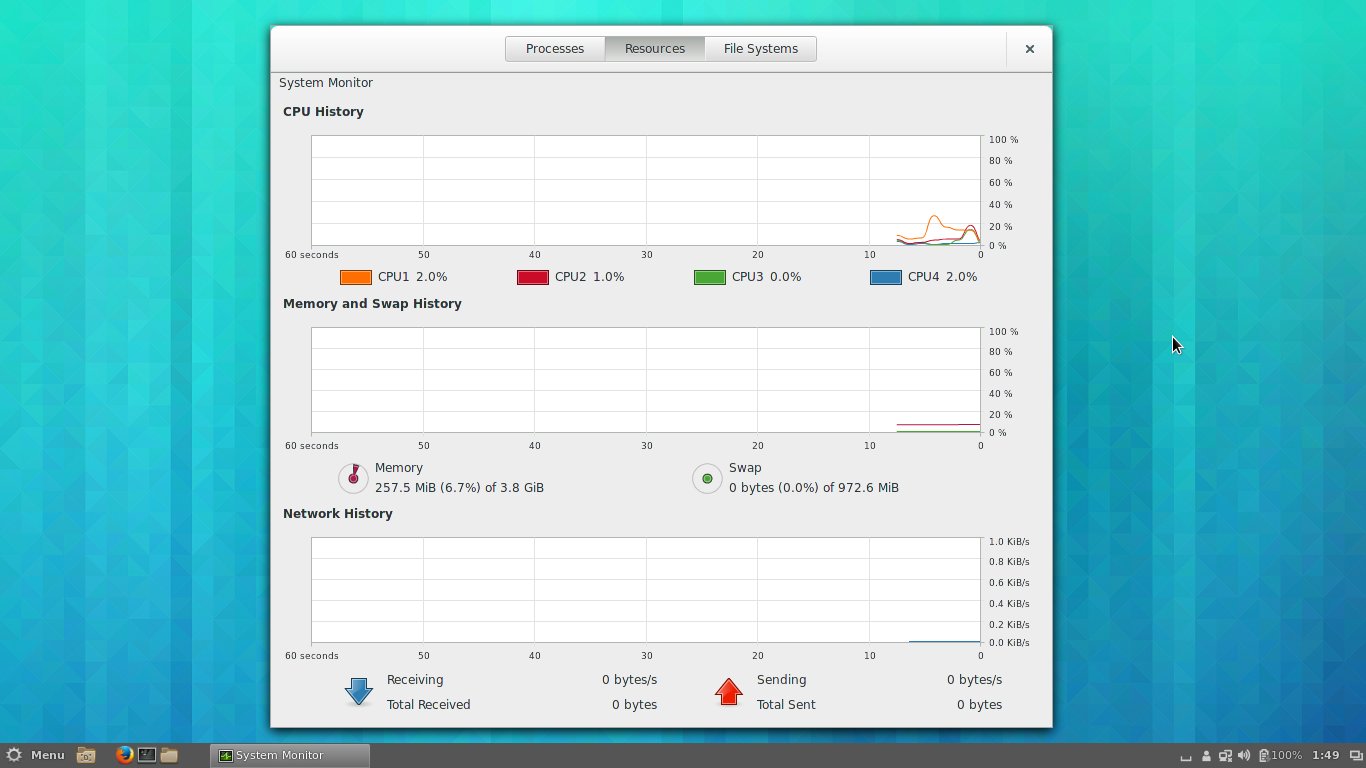
Task: Open the file manager folder launcher
Action: (x=169, y=755)
